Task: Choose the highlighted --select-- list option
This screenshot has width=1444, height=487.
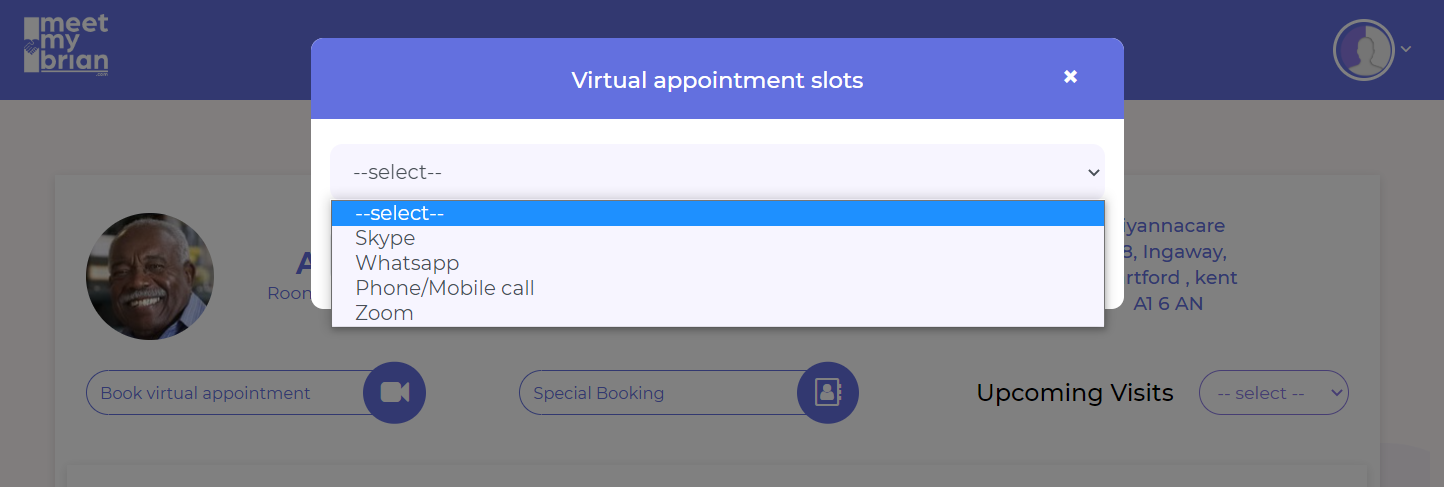Action: [399, 213]
